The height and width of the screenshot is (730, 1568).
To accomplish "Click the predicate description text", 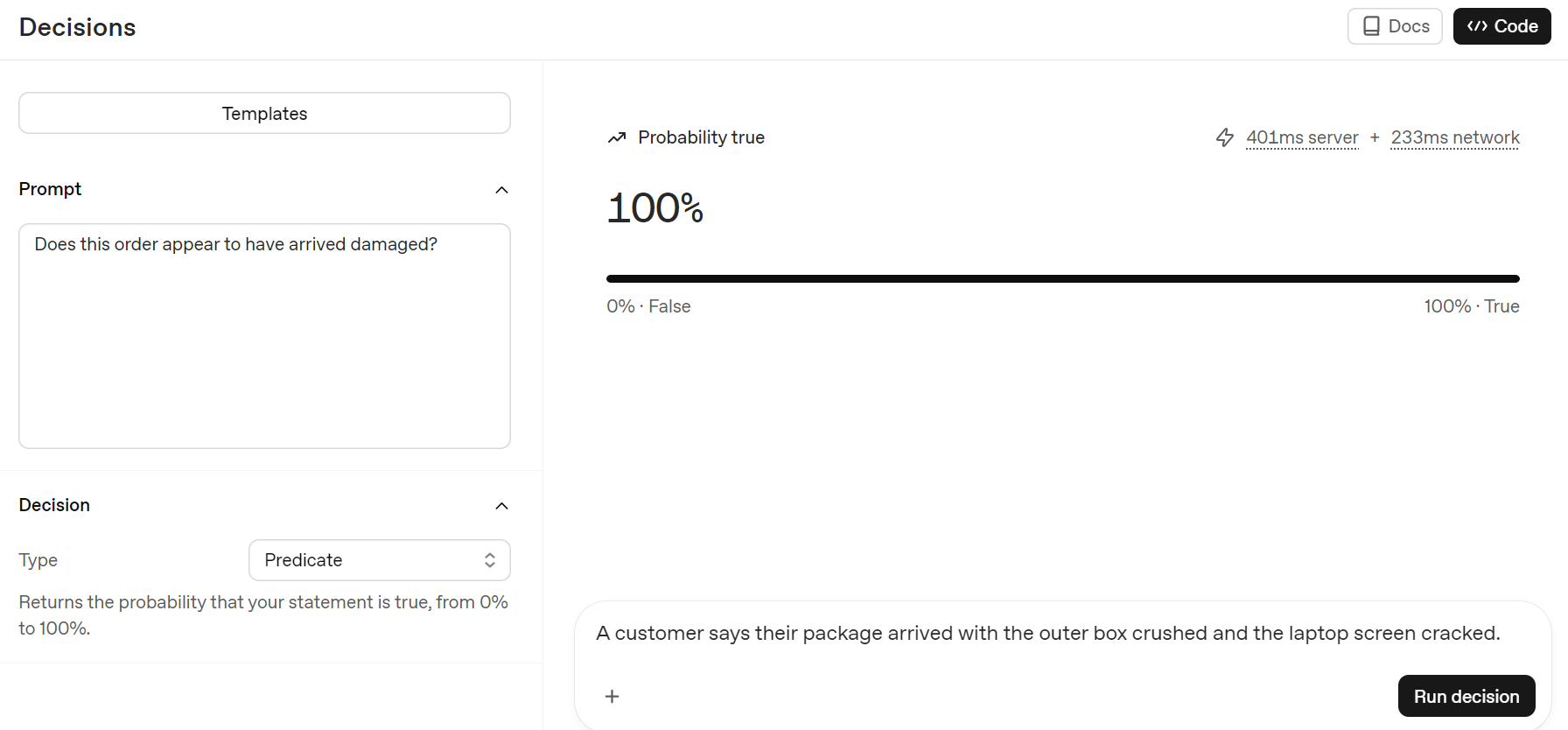I will coord(263,615).
